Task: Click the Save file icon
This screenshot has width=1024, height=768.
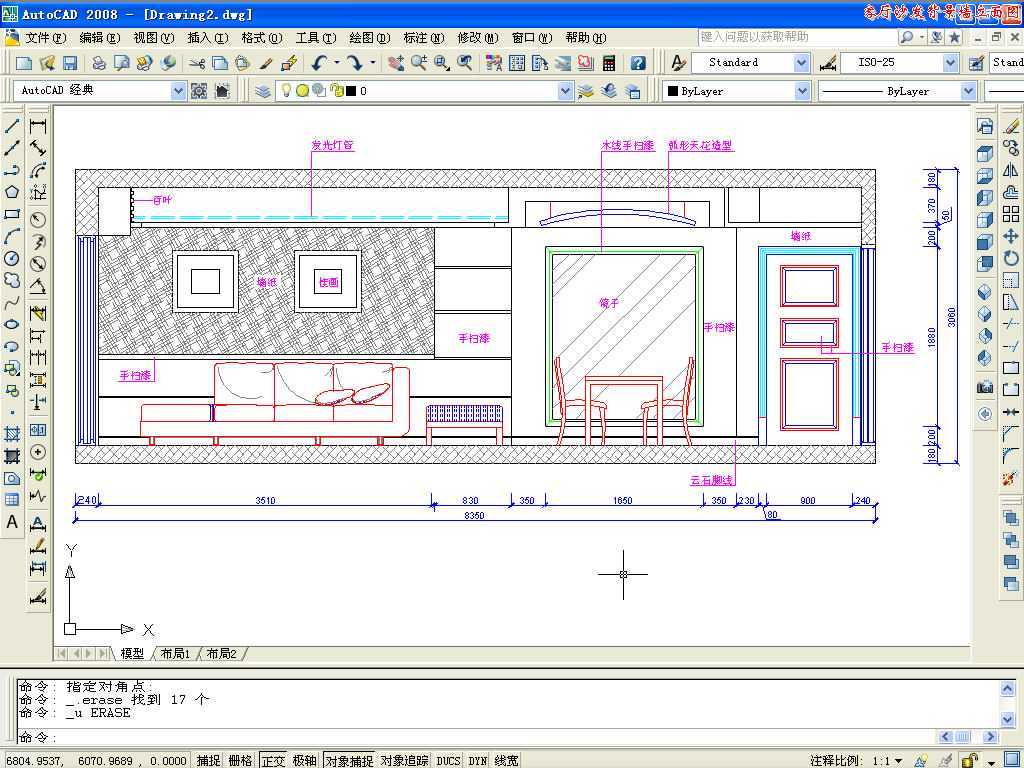Action: [69, 63]
